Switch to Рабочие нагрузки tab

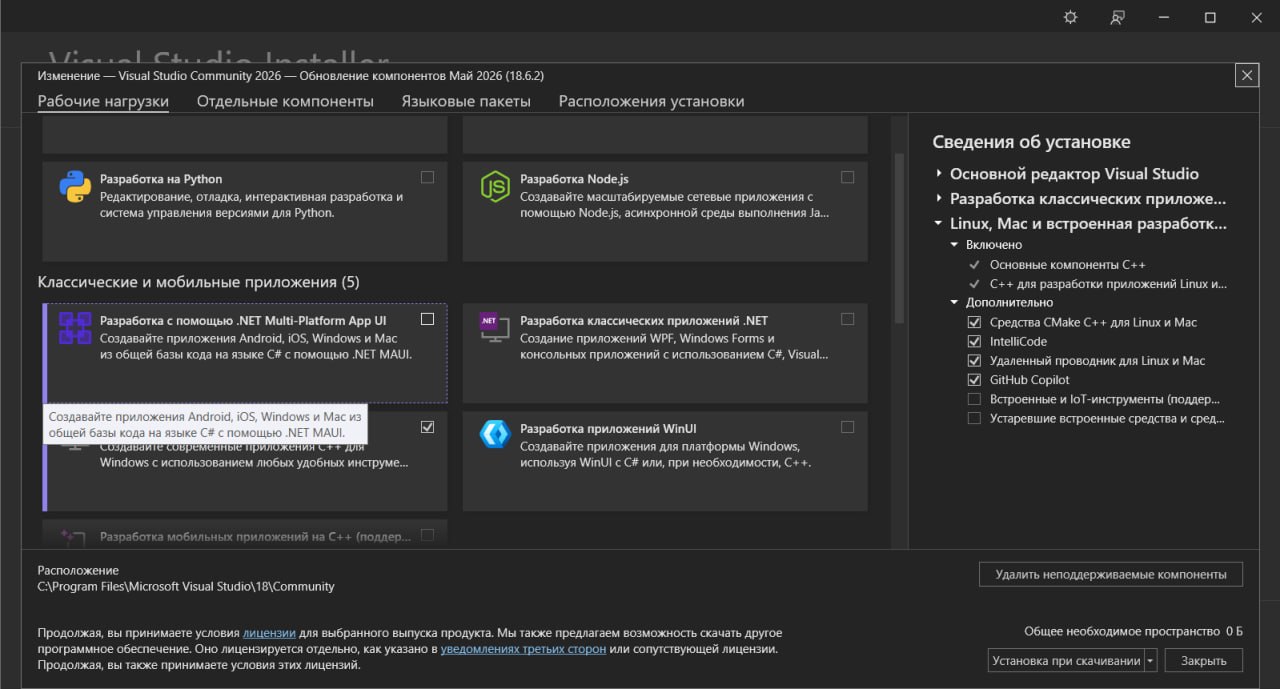103,101
